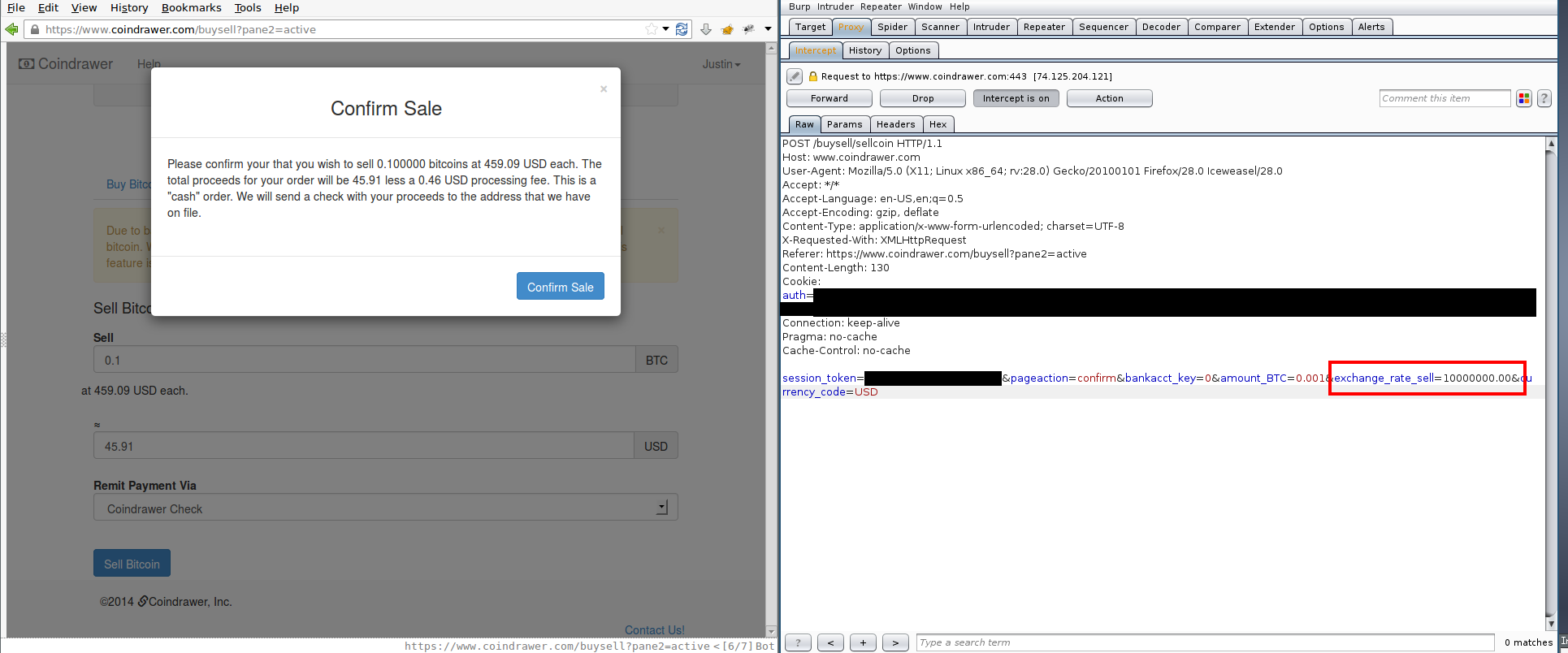1568x653 pixels.
Task: Click the yellow lock icon beside request URL
Action: [x=812, y=76]
